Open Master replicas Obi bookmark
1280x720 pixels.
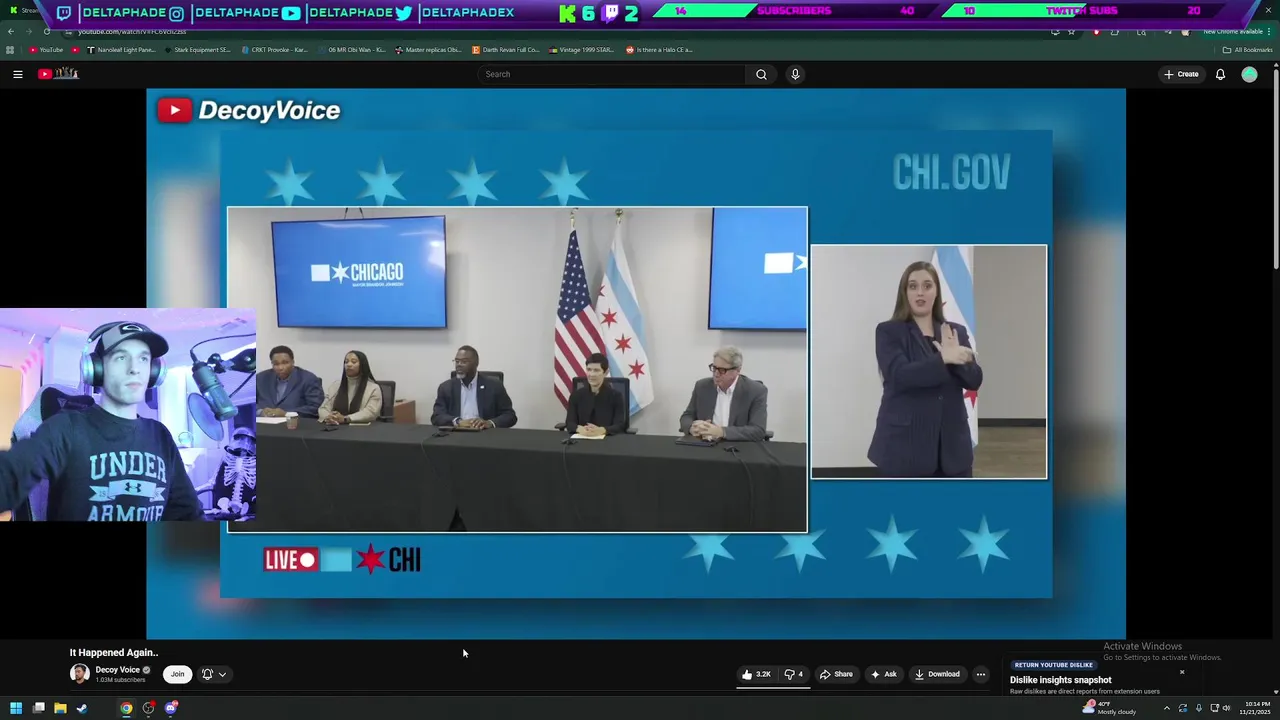(428, 49)
